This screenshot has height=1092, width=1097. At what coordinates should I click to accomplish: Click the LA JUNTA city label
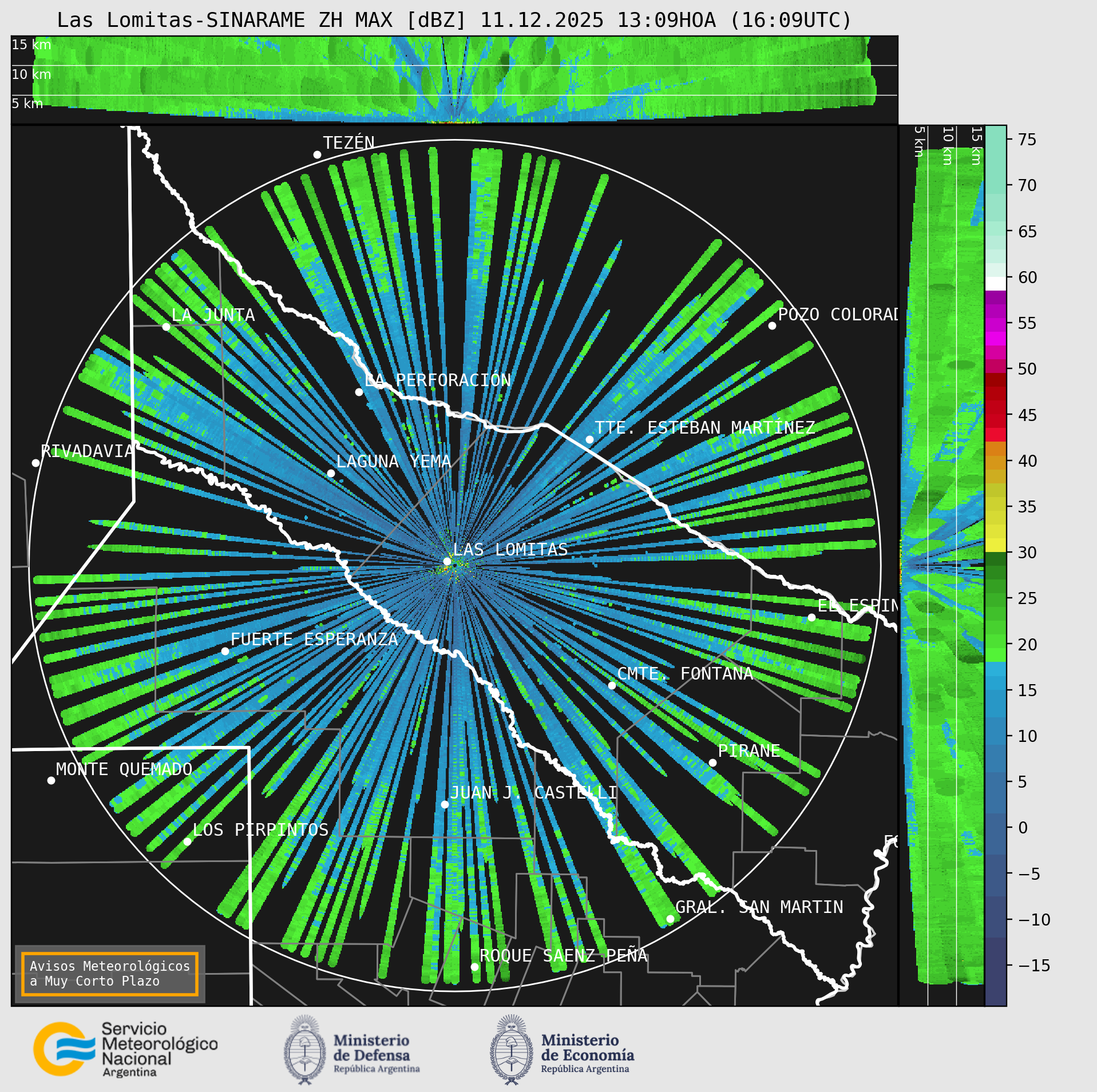click(213, 315)
